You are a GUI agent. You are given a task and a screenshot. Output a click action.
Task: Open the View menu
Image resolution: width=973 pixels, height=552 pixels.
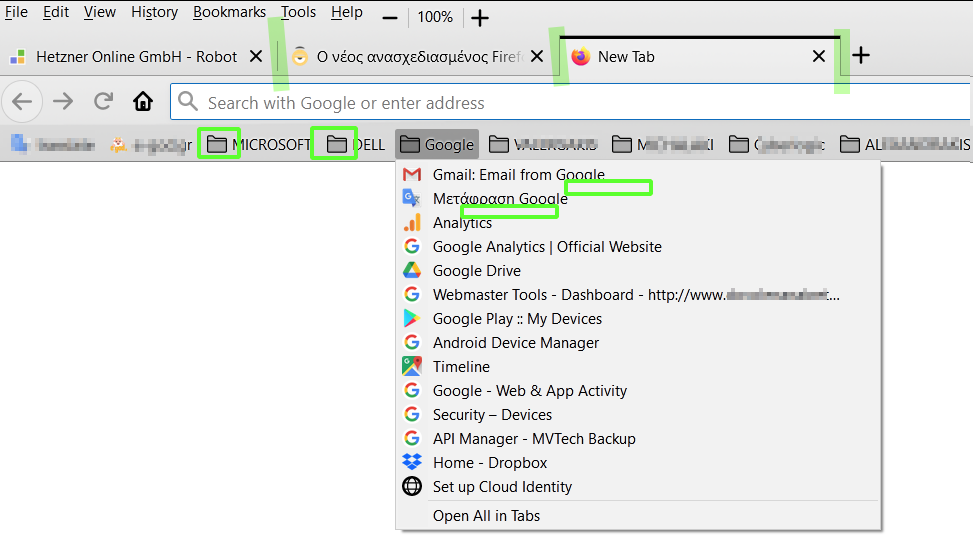pos(100,12)
